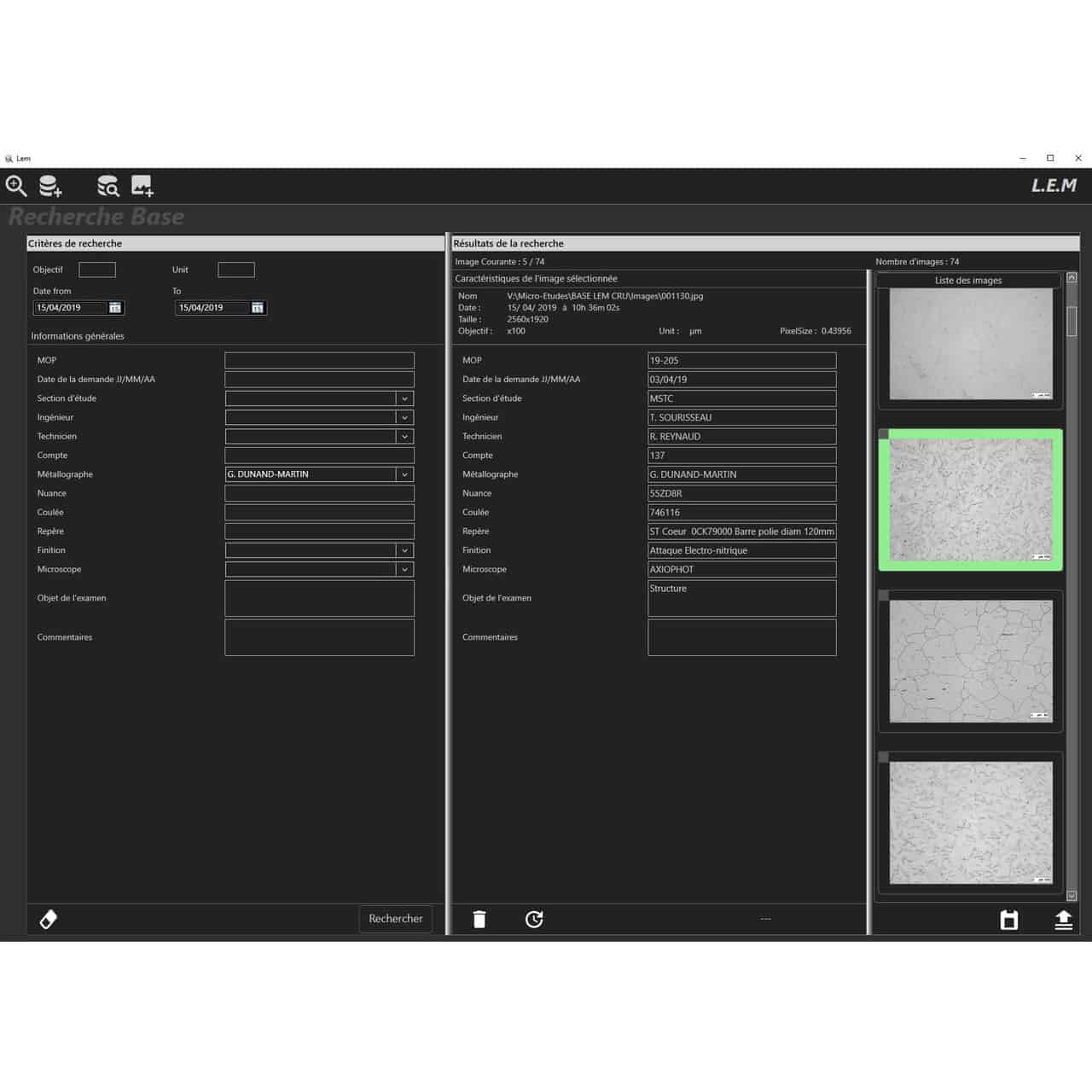Click result Objet de l'examen box Structure
The width and height of the screenshot is (1092, 1092).
click(742, 598)
